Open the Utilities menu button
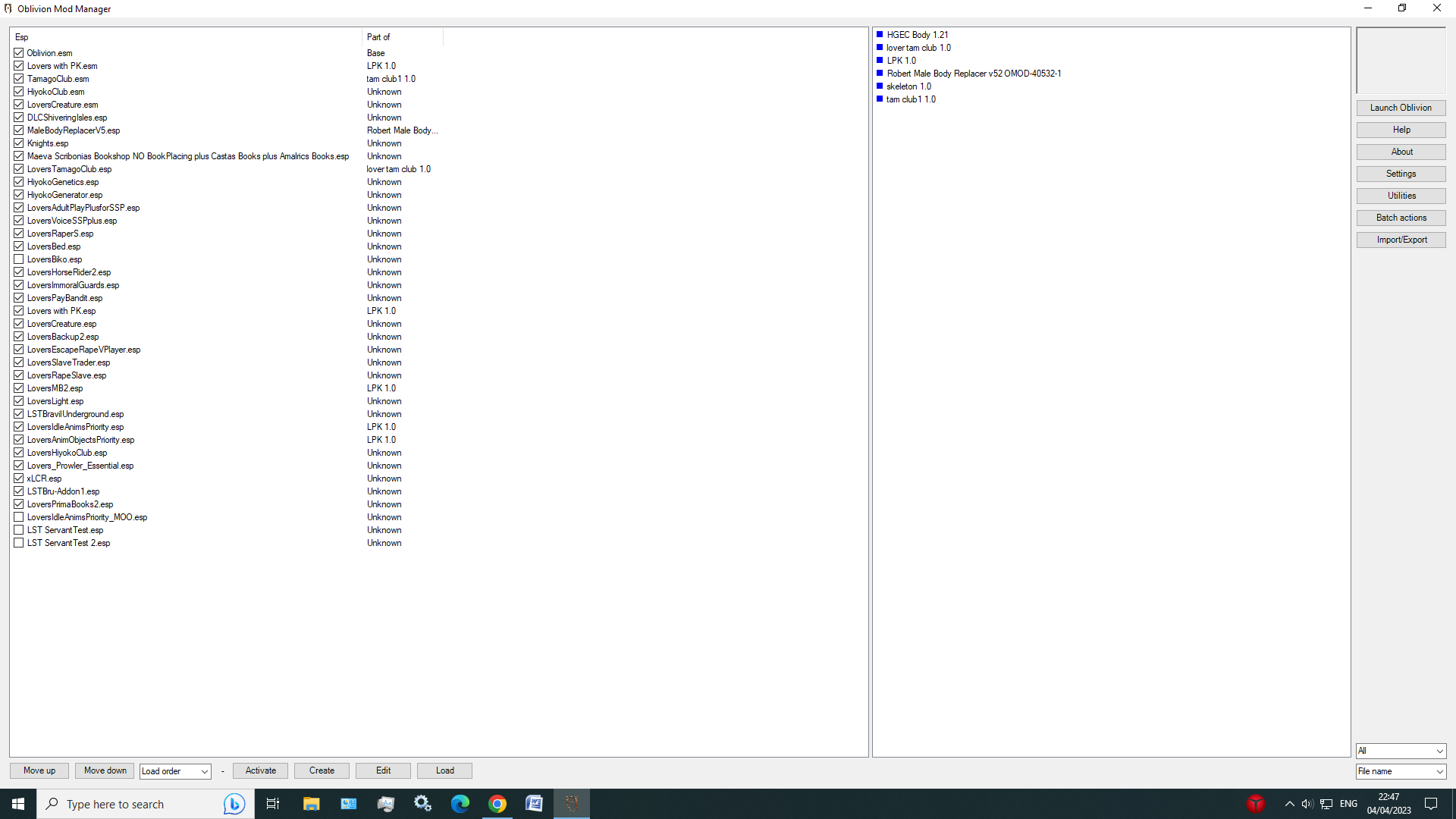The height and width of the screenshot is (819, 1456). tap(1401, 196)
